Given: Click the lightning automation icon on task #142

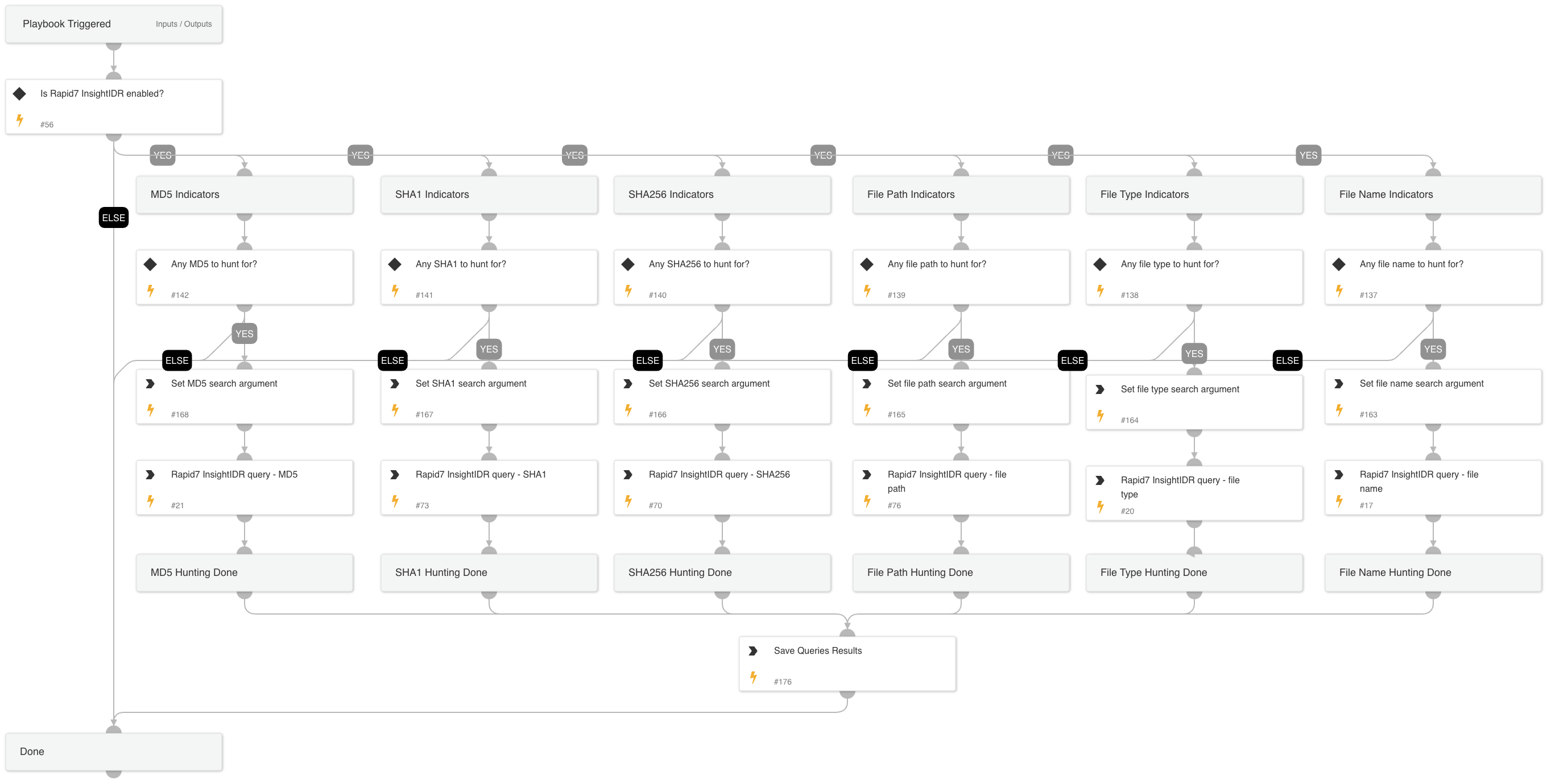Looking at the screenshot, I should point(151,291).
